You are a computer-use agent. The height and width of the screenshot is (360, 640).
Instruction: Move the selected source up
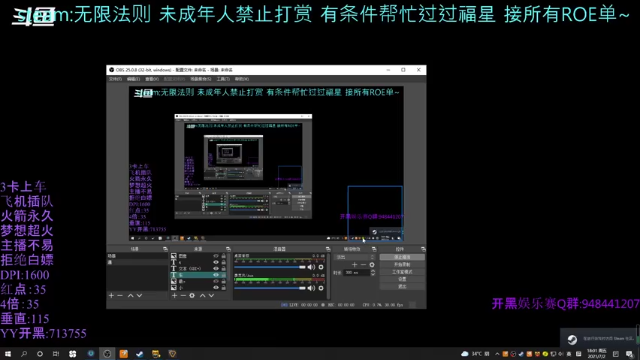(202, 295)
